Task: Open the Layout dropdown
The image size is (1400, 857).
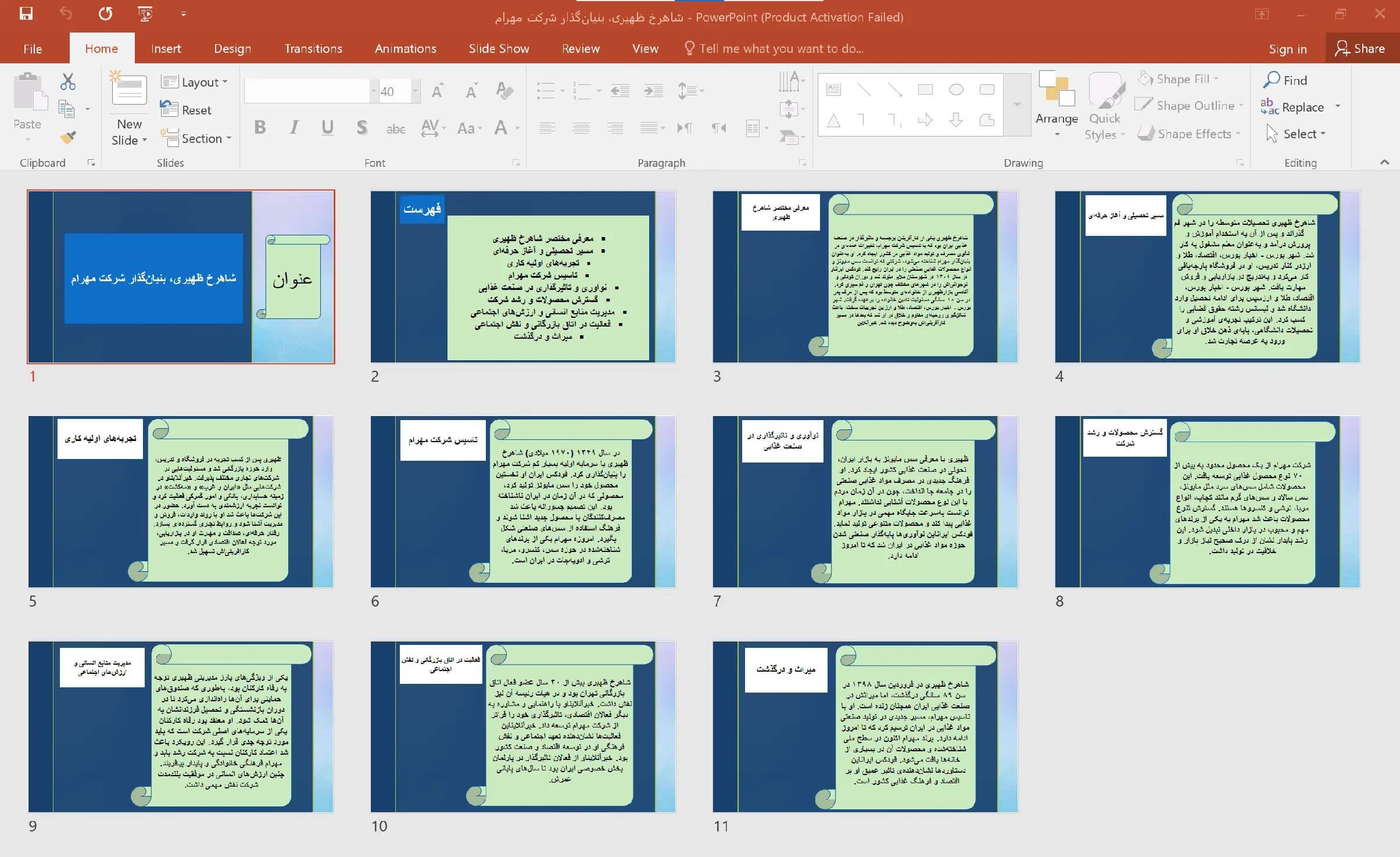Action: coord(195,82)
